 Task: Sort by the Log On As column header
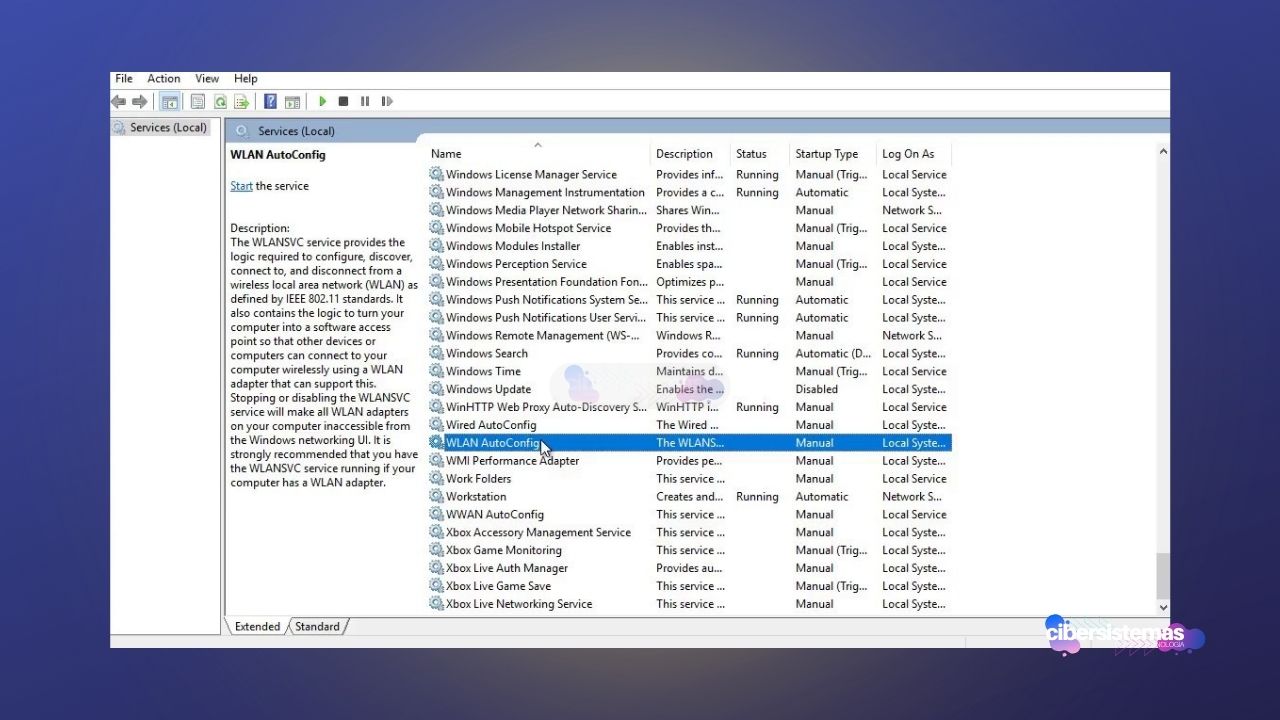click(913, 154)
